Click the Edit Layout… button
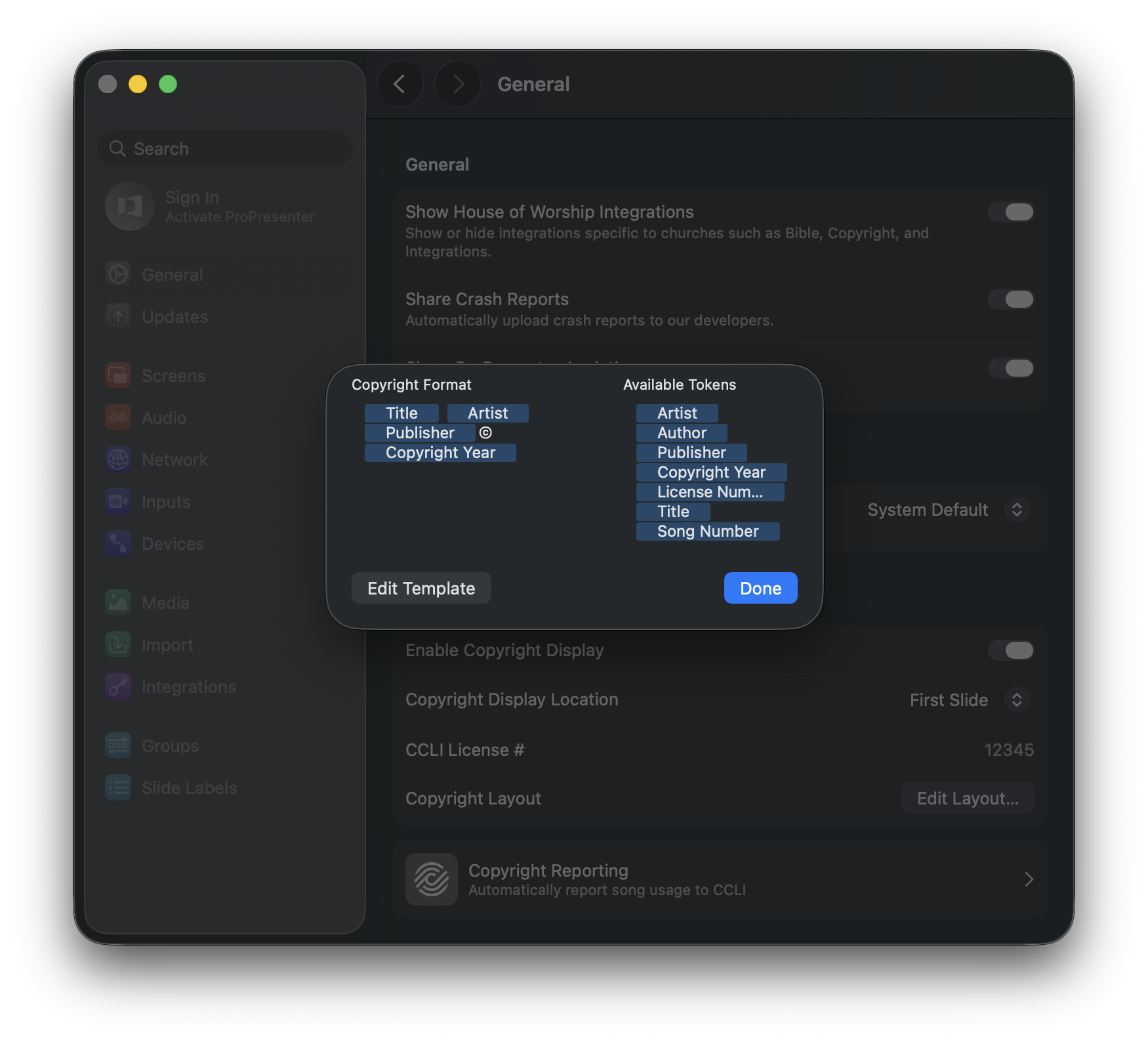The height and width of the screenshot is (1042, 1148). click(x=968, y=799)
